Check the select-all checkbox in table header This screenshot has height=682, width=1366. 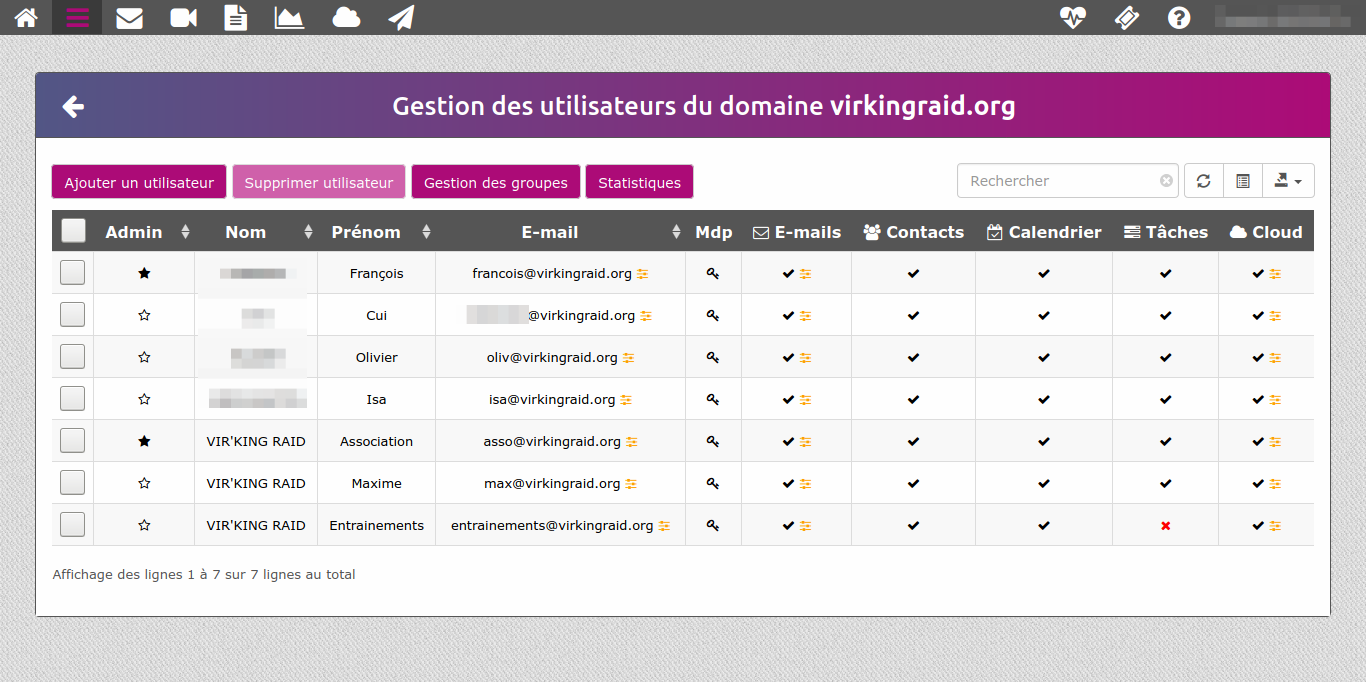pos(73,231)
